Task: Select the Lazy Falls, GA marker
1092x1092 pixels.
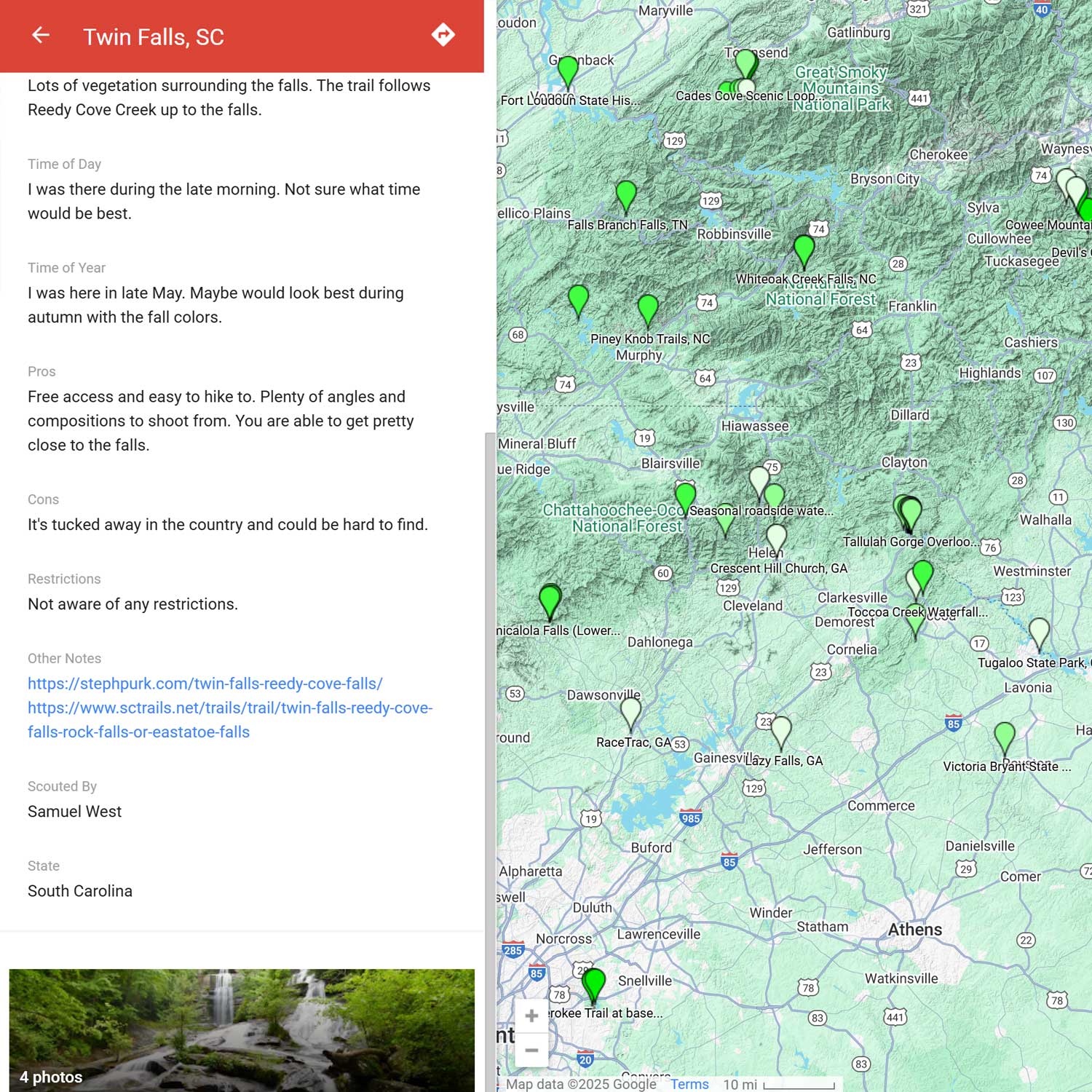Action: pyautogui.click(x=781, y=730)
